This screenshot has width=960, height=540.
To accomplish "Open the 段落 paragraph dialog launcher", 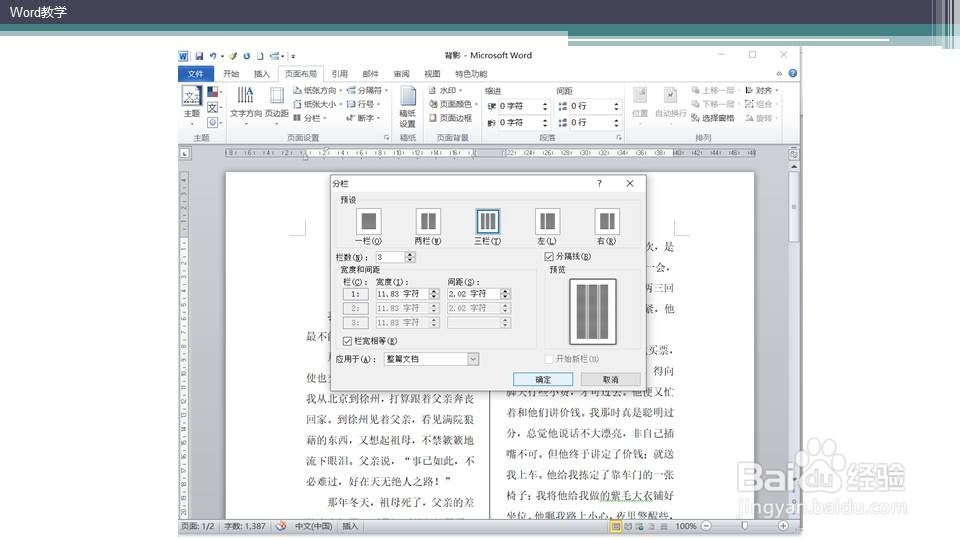I will point(619,138).
